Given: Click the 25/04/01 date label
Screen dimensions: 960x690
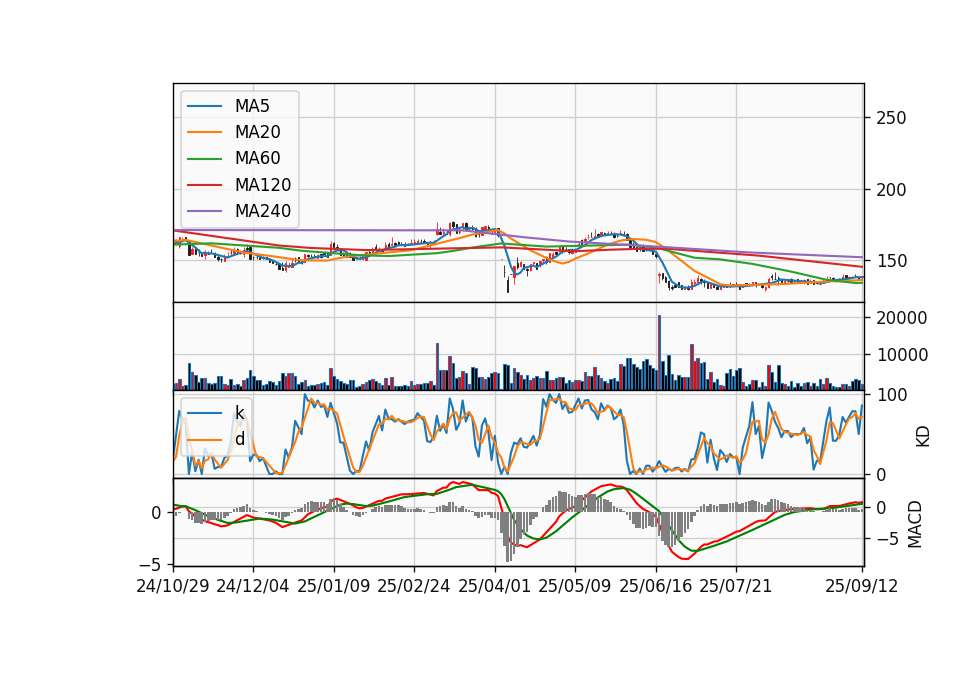Looking at the screenshot, I should click(x=495, y=586).
